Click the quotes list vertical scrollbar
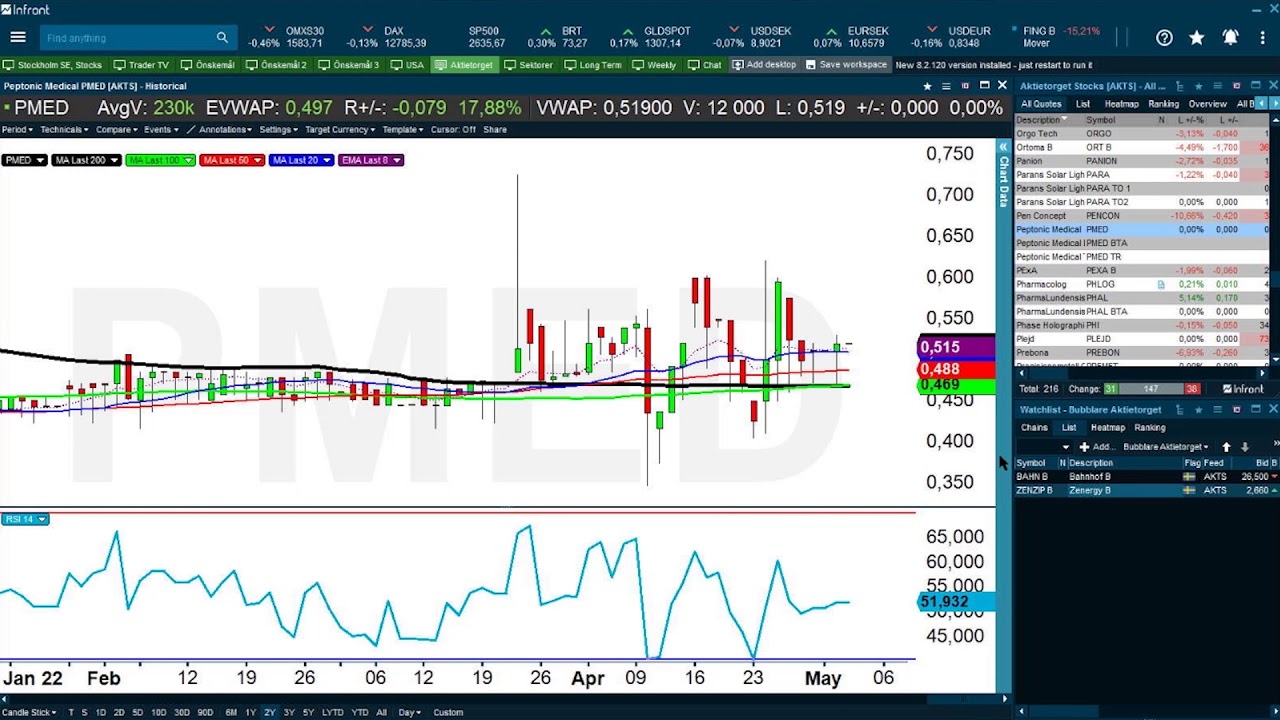The image size is (1280, 720). [x=1273, y=240]
